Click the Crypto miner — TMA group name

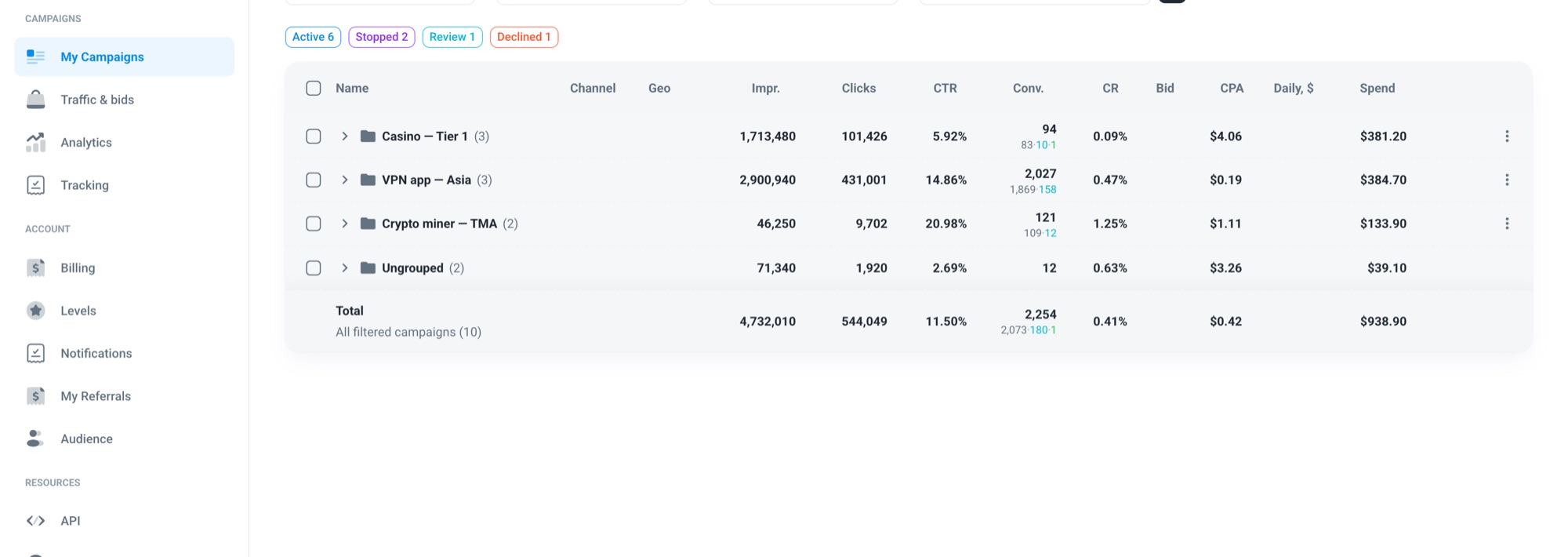(440, 224)
